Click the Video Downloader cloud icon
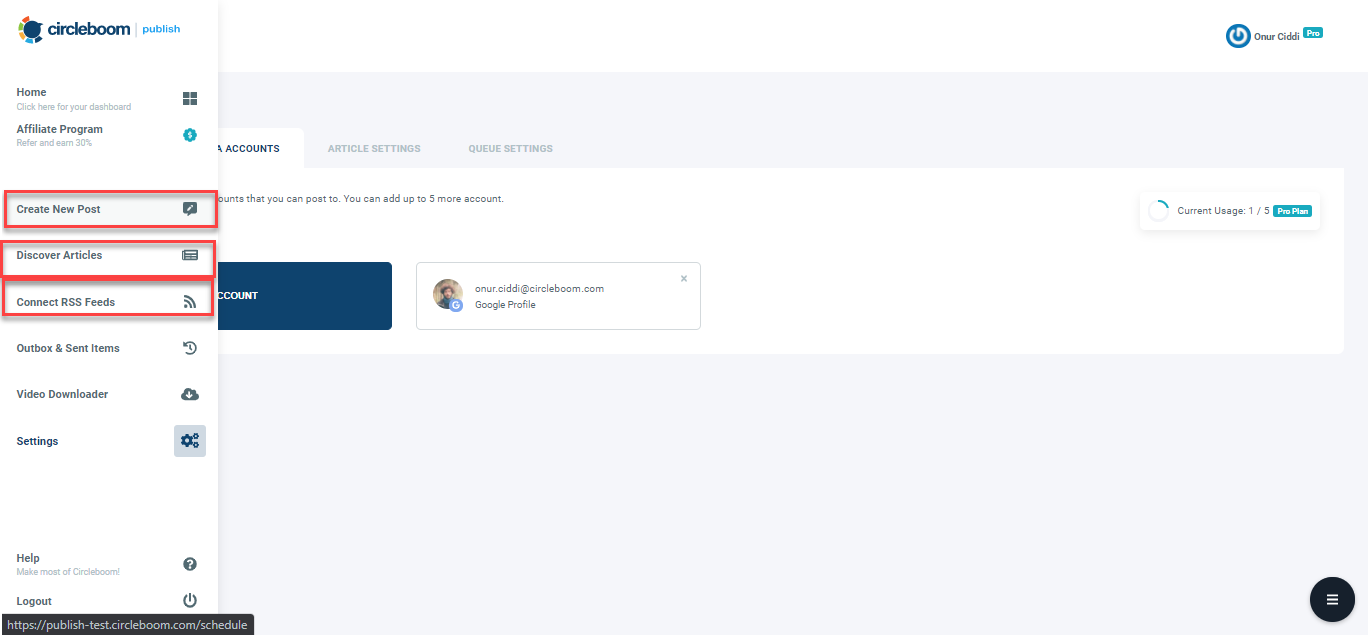The height and width of the screenshot is (636, 1368). pyautogui.click(x=189, y=394)
